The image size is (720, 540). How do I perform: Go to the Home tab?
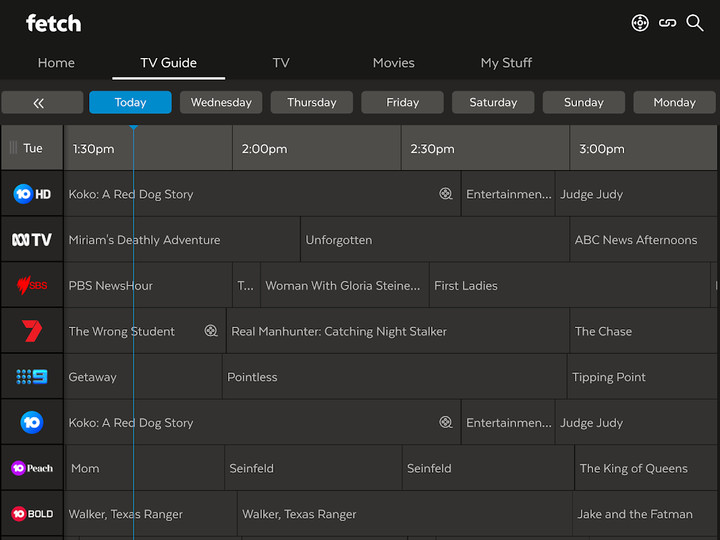[x=56, y=62]
